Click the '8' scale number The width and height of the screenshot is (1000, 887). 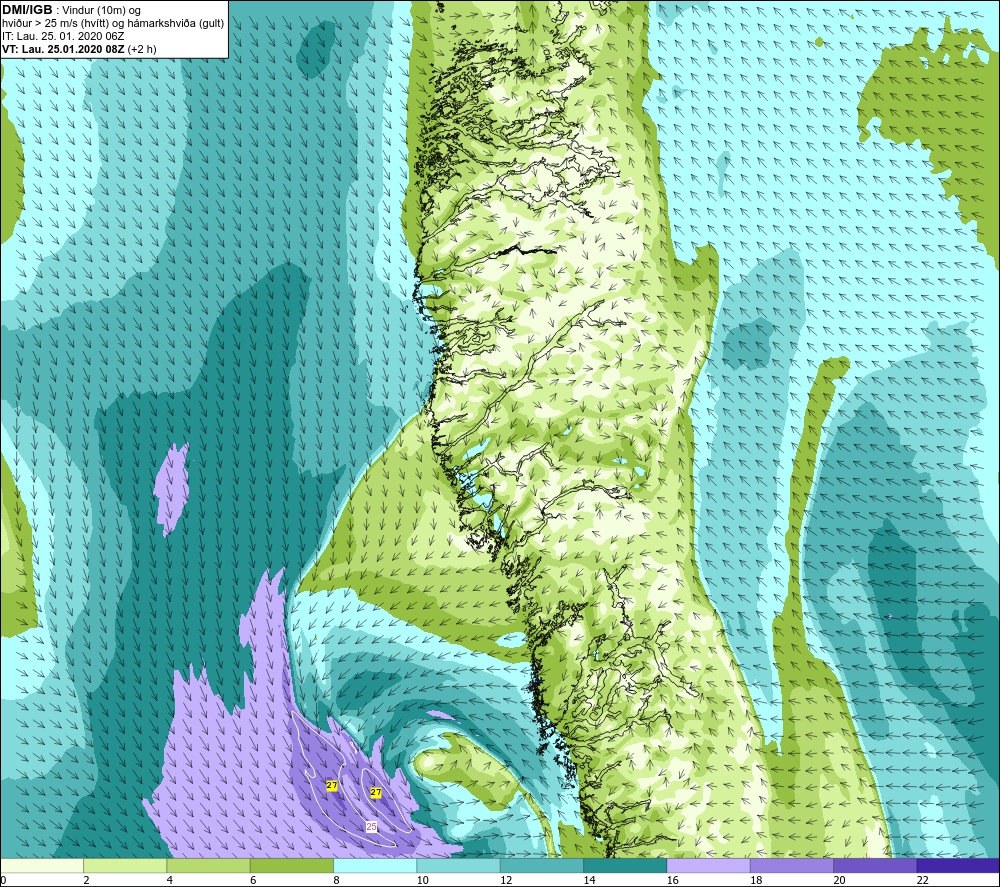point(336,880)
